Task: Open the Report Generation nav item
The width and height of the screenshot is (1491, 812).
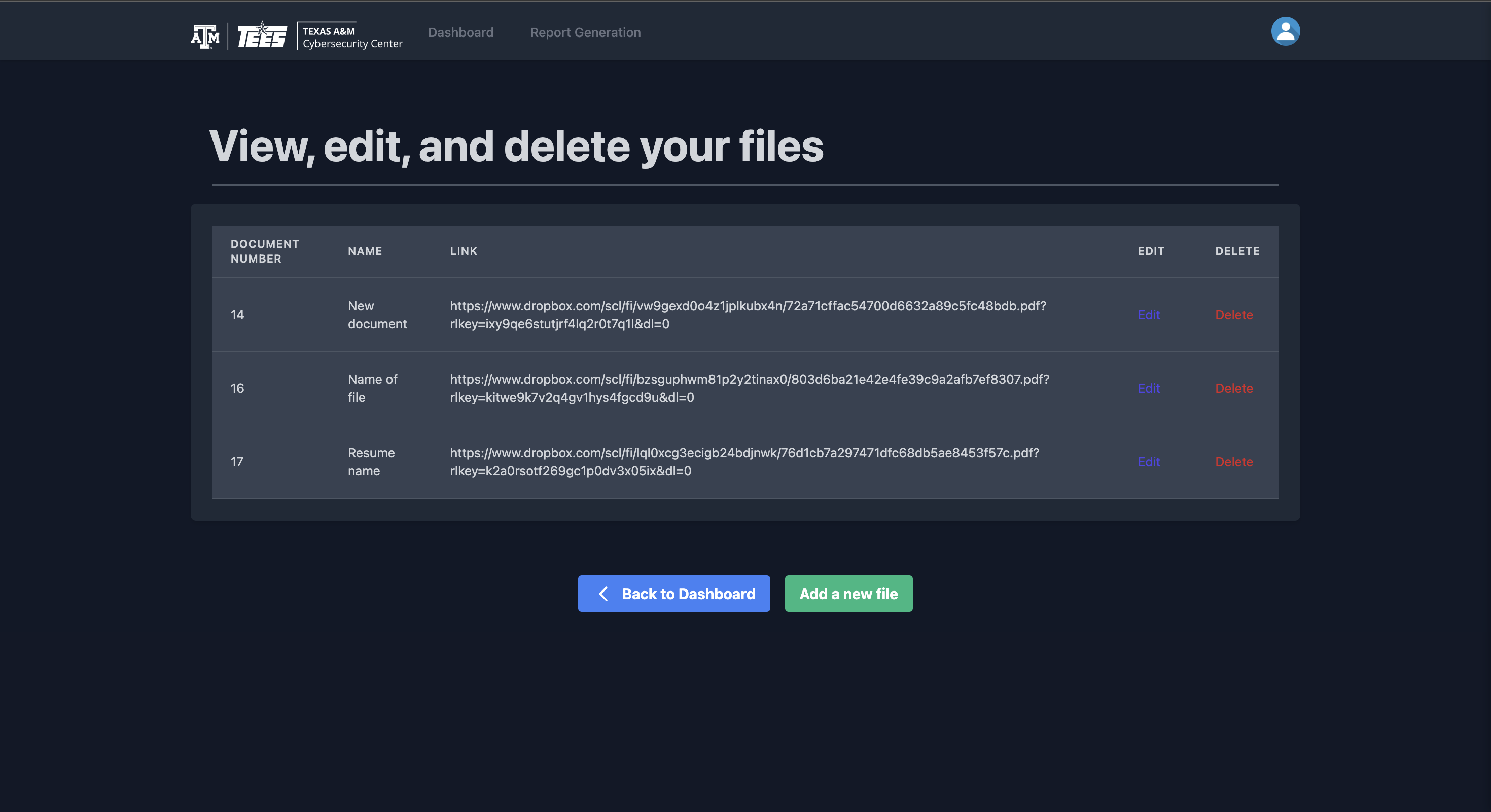Action: pos(585,32)
